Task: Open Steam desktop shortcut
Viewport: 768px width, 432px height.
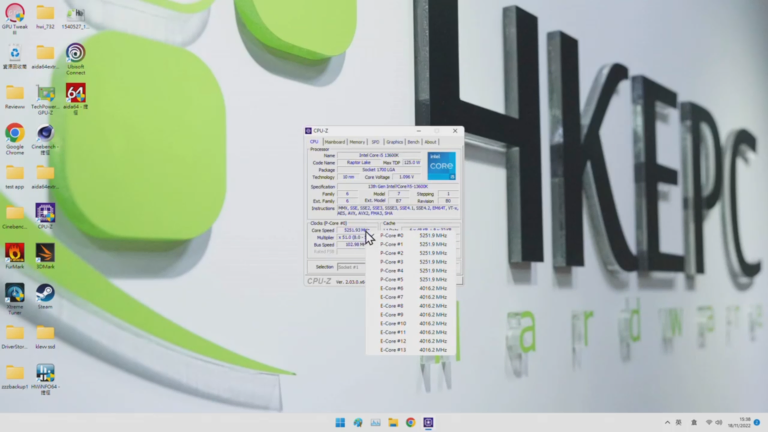Action: [45, 296]
